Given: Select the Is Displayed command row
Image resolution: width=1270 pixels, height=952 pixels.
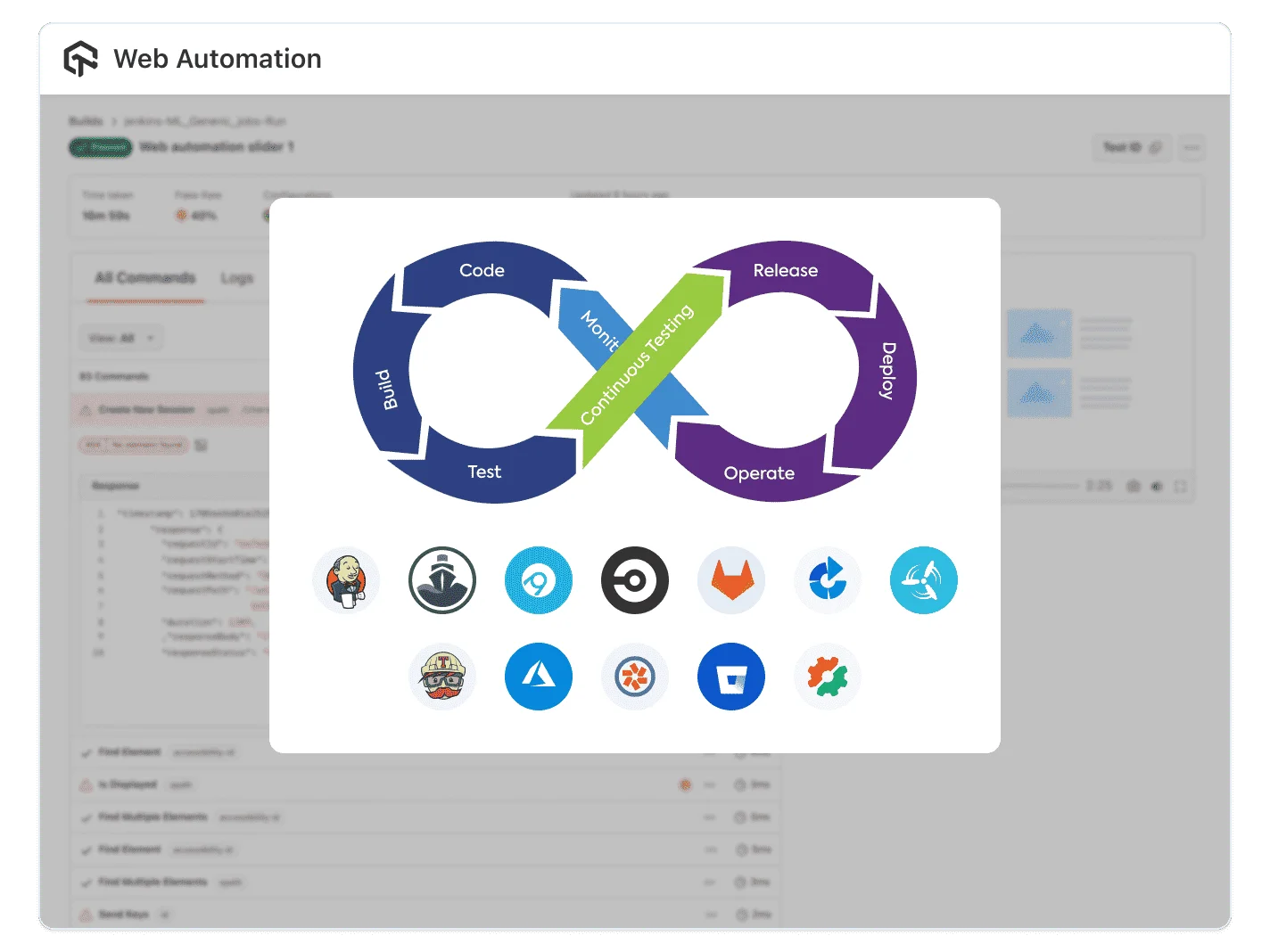Looking at the screenshot, I should (x=426, y=785).
